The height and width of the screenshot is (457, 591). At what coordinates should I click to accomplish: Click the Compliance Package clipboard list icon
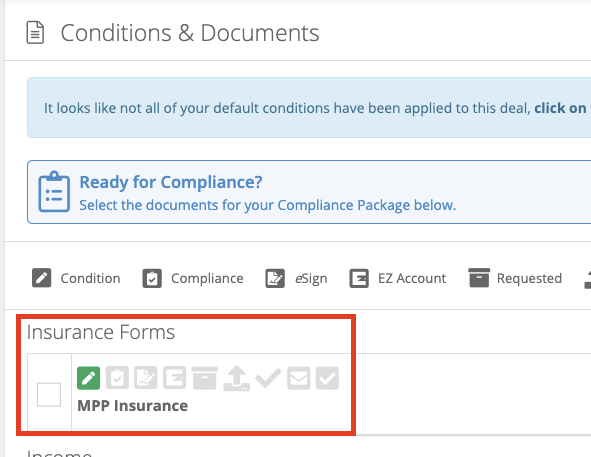pos(54,192)
